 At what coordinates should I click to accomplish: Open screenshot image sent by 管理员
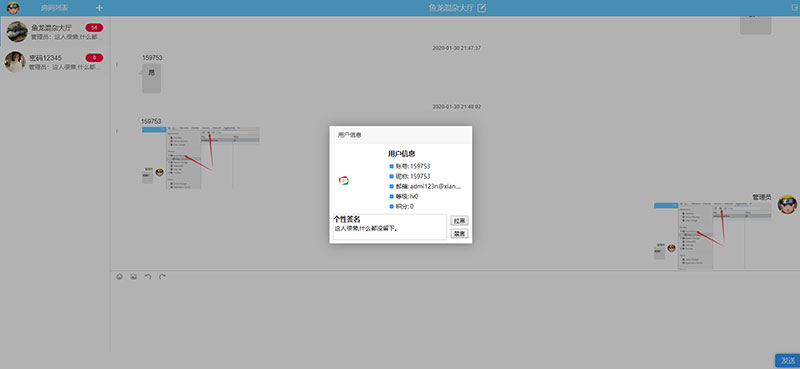coord(712,236)
